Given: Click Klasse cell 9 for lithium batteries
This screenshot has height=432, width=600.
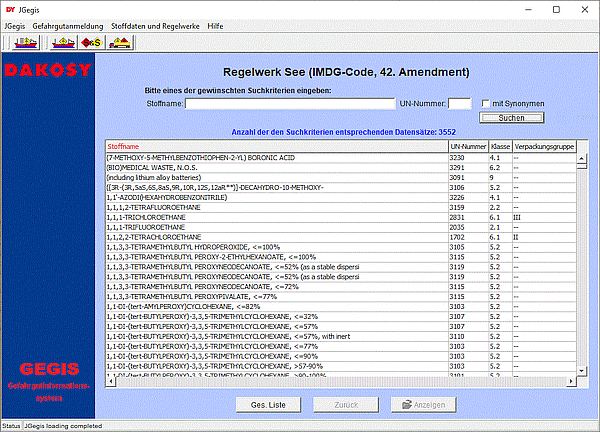Looking at the screenshot, I should click(501, 178).
